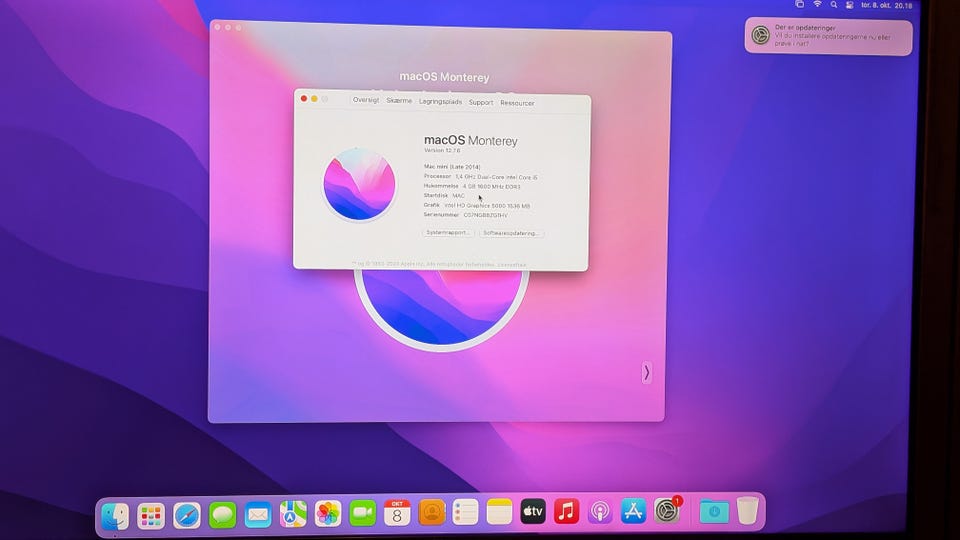The width and height of the screenshot is (960, 540).
Task: Open the App Store in Dock
Action: (x=633, y=511)
